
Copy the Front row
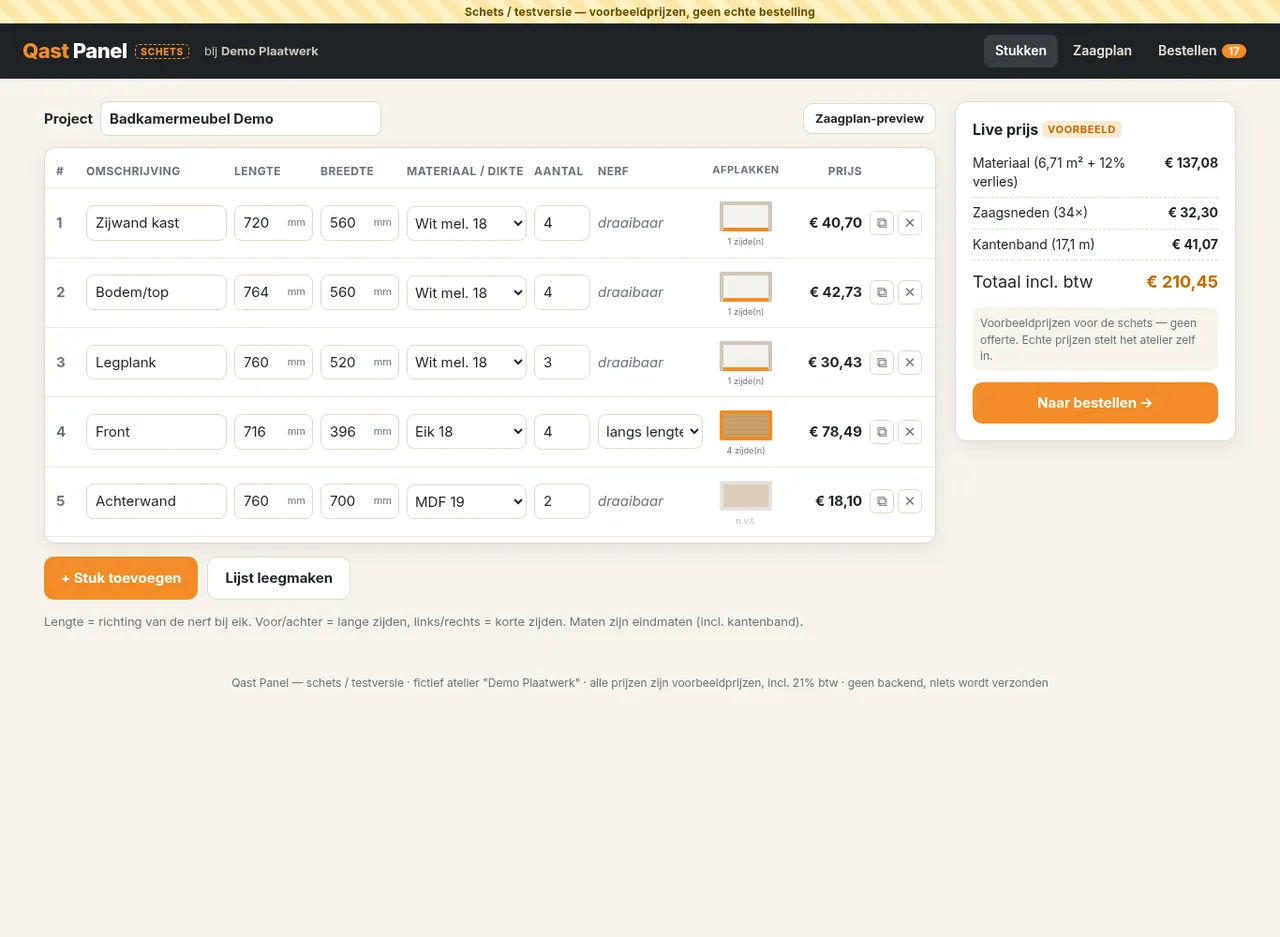882,431
